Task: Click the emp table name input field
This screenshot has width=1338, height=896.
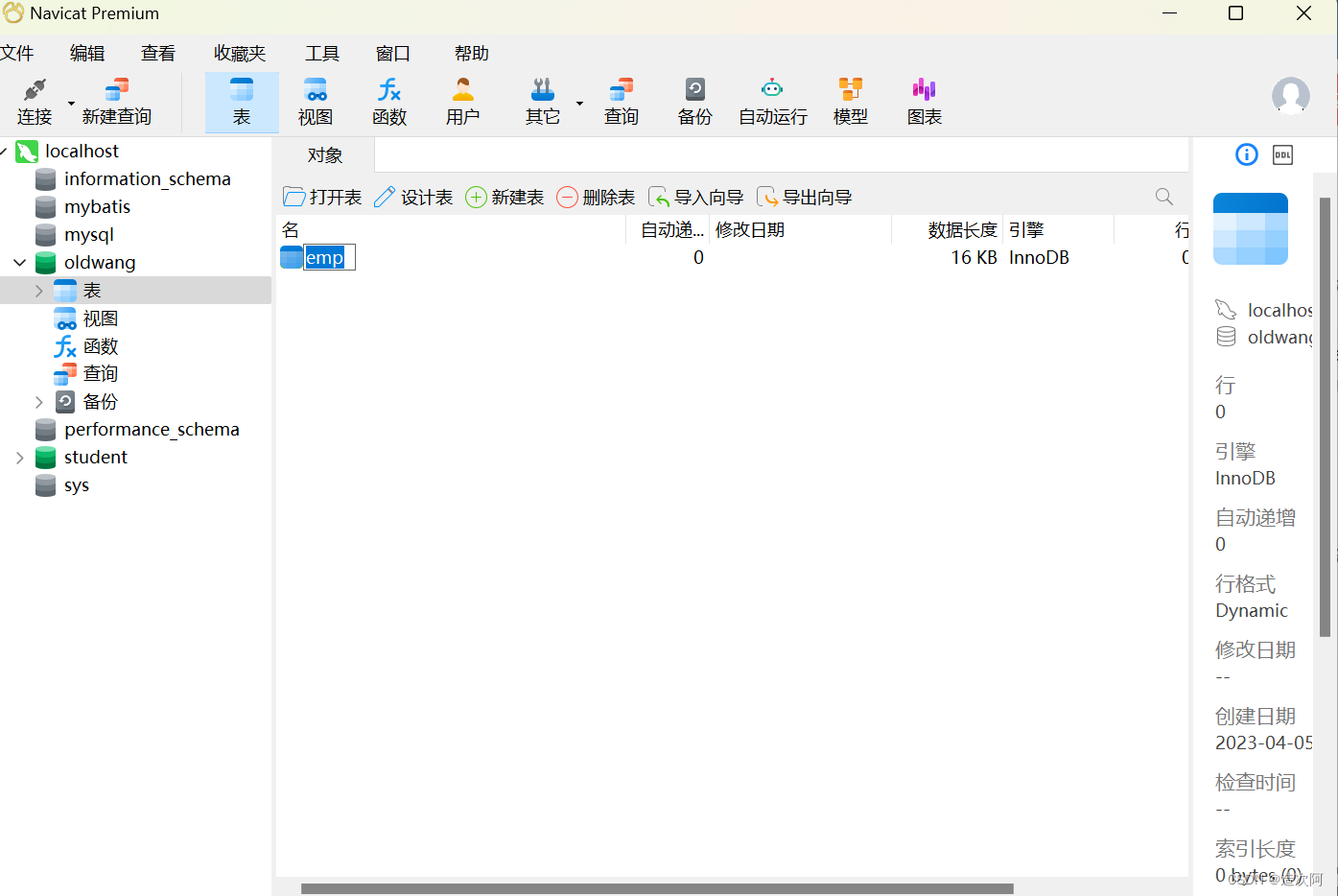Action: click(329, 257)
